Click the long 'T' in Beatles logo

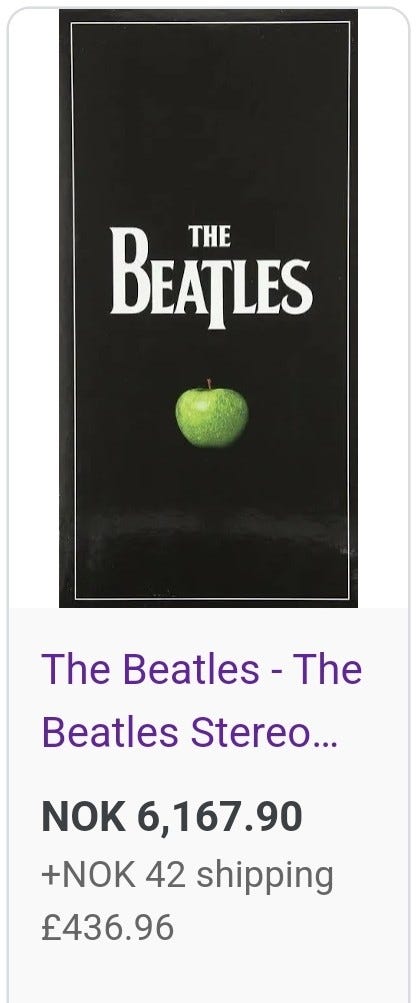pyautogui.click(x=217, y=289)
